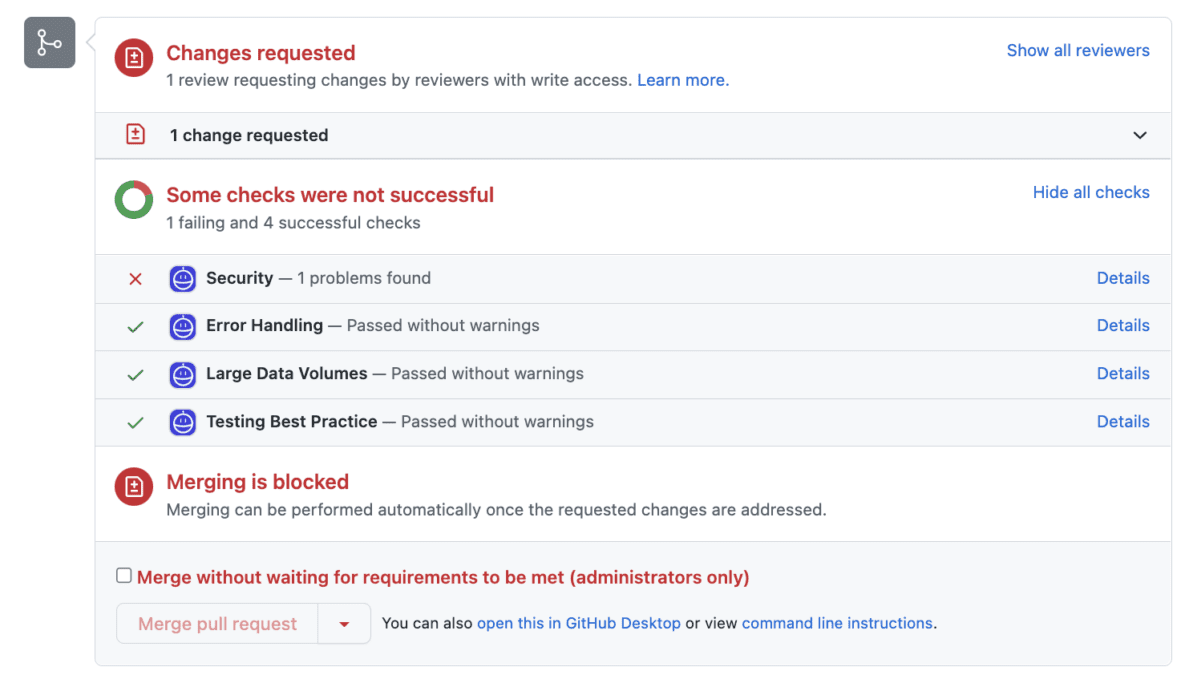The image size is (1193, 675).
Task: Click the Merge without waiting for requirements label
Action: click(x=443, y=578)
